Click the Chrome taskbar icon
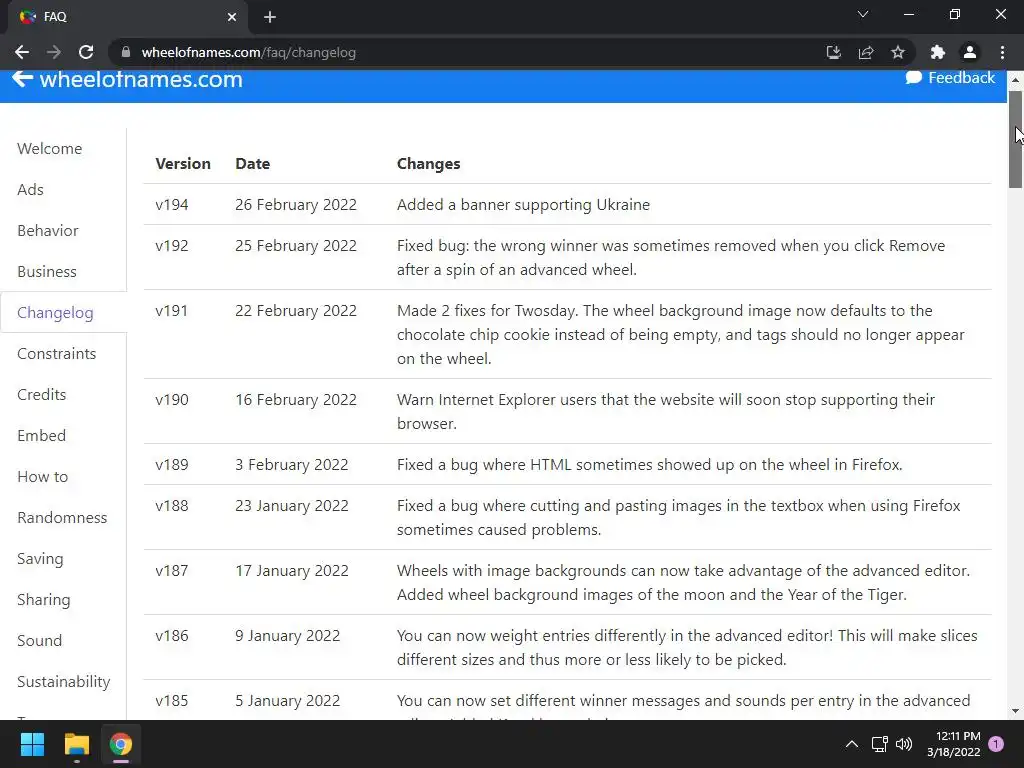Image resolution: width=1024 pixels, height=768 pixels. [x=120, y=744]
